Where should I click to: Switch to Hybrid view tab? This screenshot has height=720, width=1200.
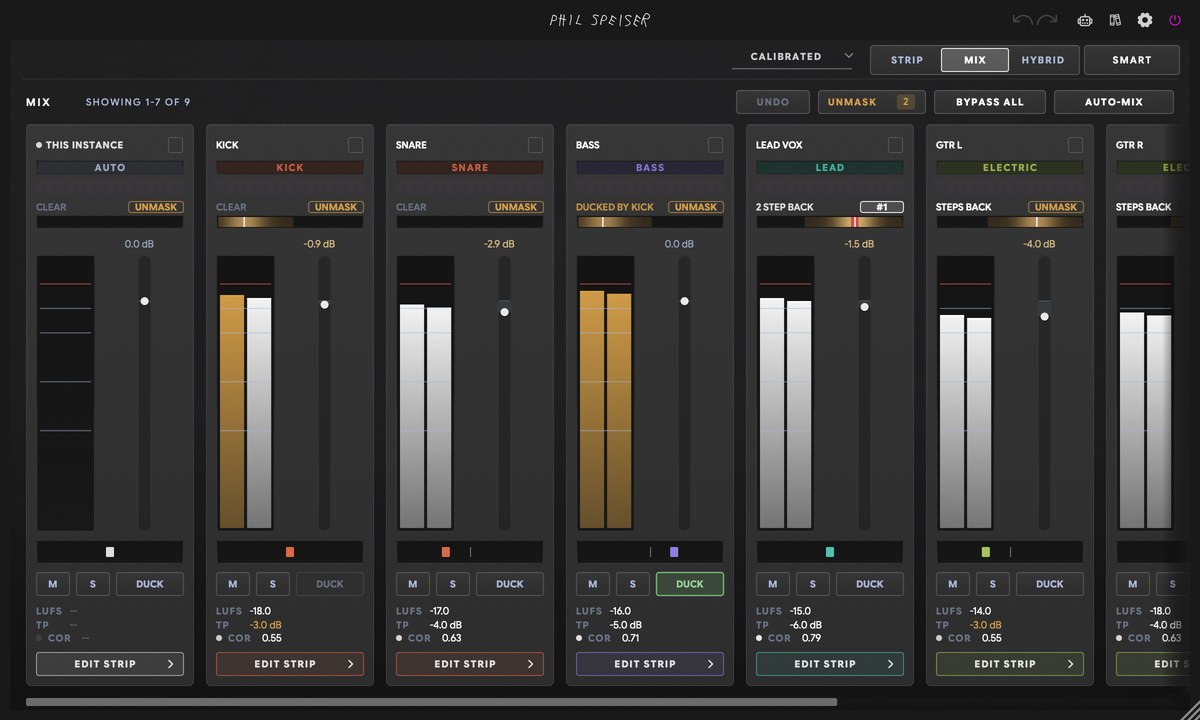pyautogui.click(x=1043, y=60)
